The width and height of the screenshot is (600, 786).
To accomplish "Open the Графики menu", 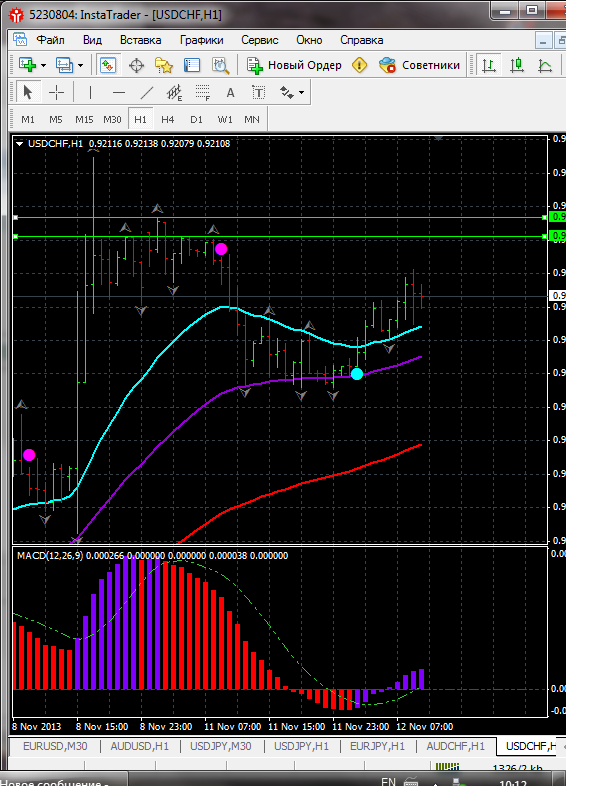I will coord(202,40).
